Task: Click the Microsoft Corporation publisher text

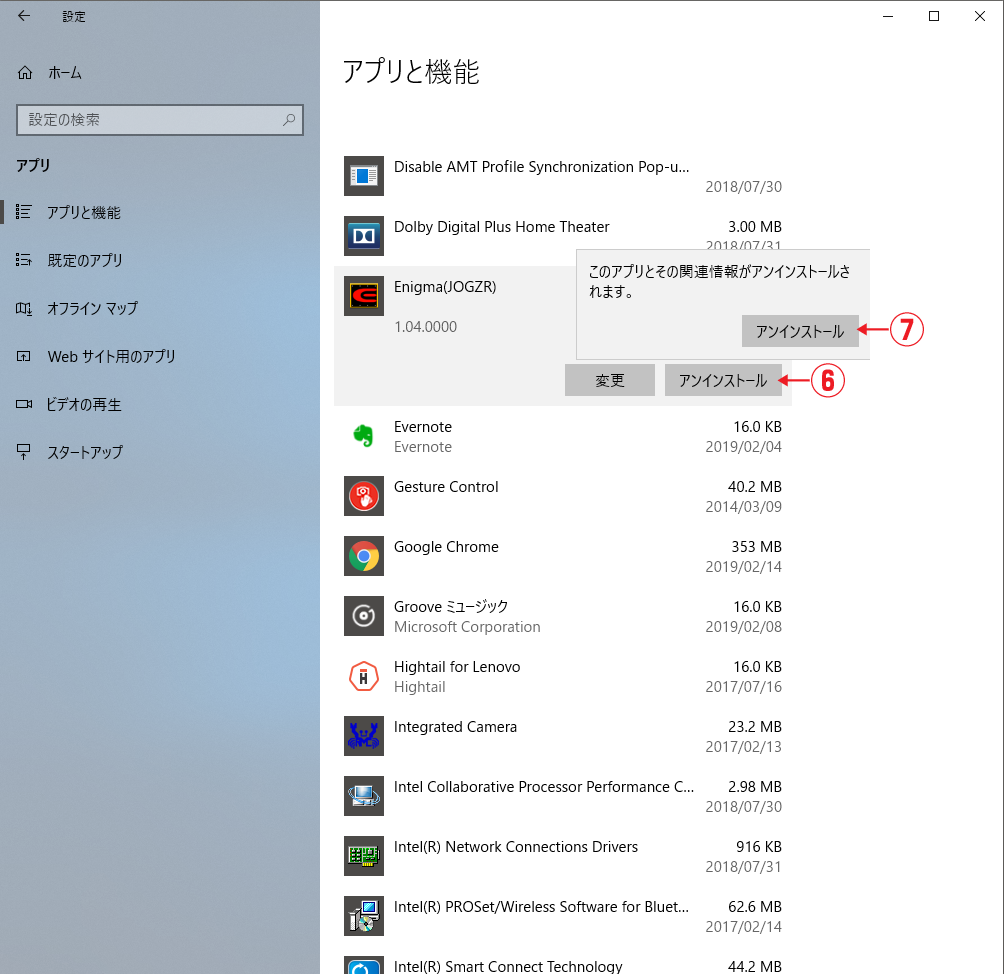Action: pyautogui.click(x=467, y=627)
